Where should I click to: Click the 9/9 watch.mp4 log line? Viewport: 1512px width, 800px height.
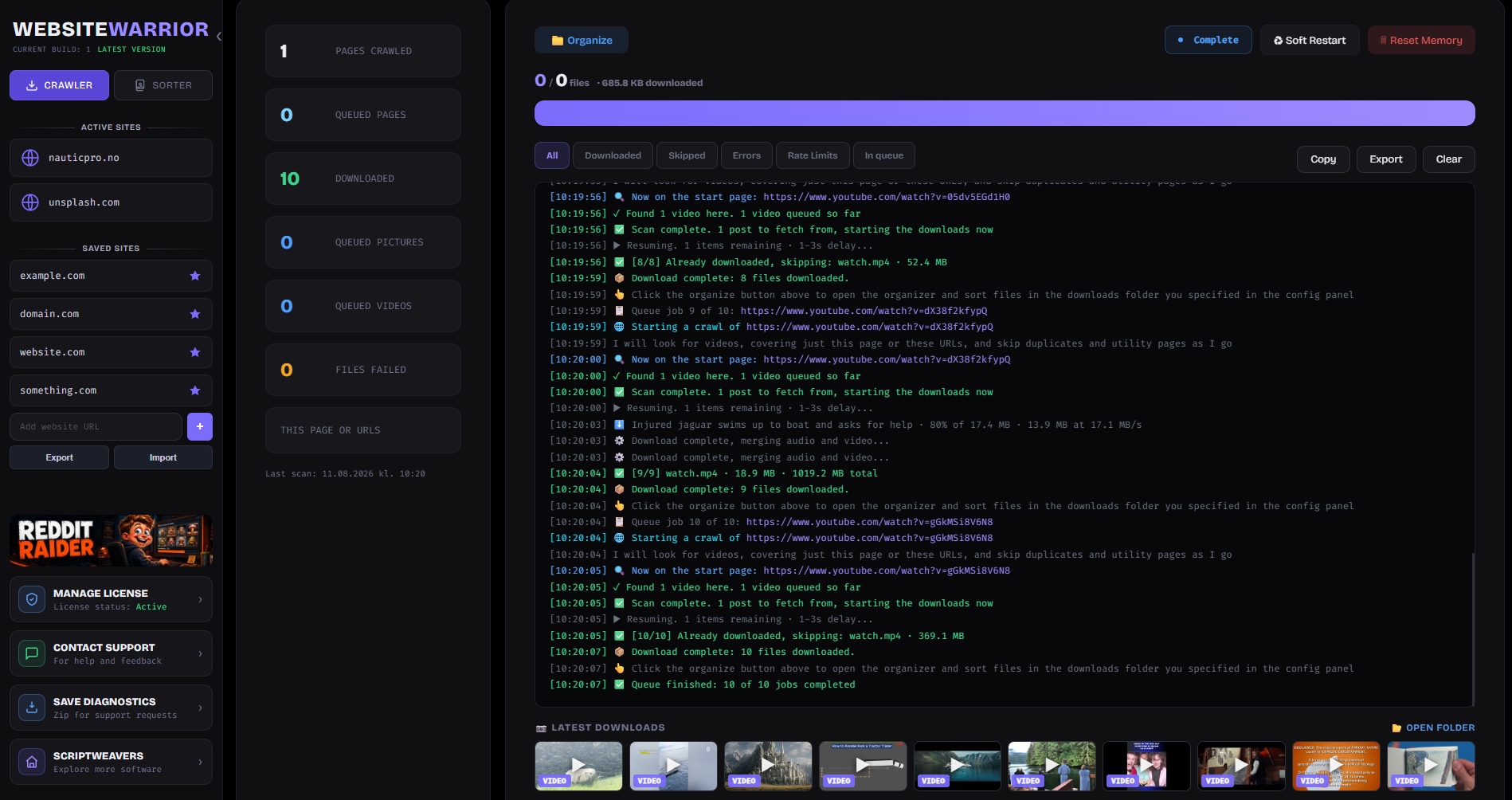713,473
